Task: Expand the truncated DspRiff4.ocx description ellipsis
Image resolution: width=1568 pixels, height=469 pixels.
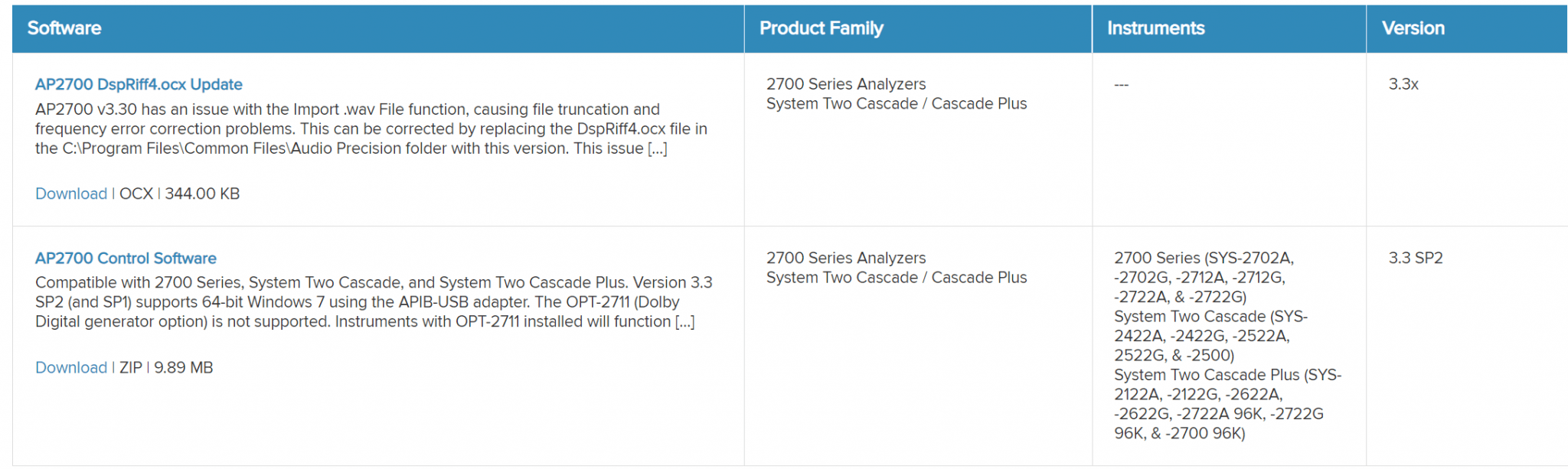Action: point(657,148)
